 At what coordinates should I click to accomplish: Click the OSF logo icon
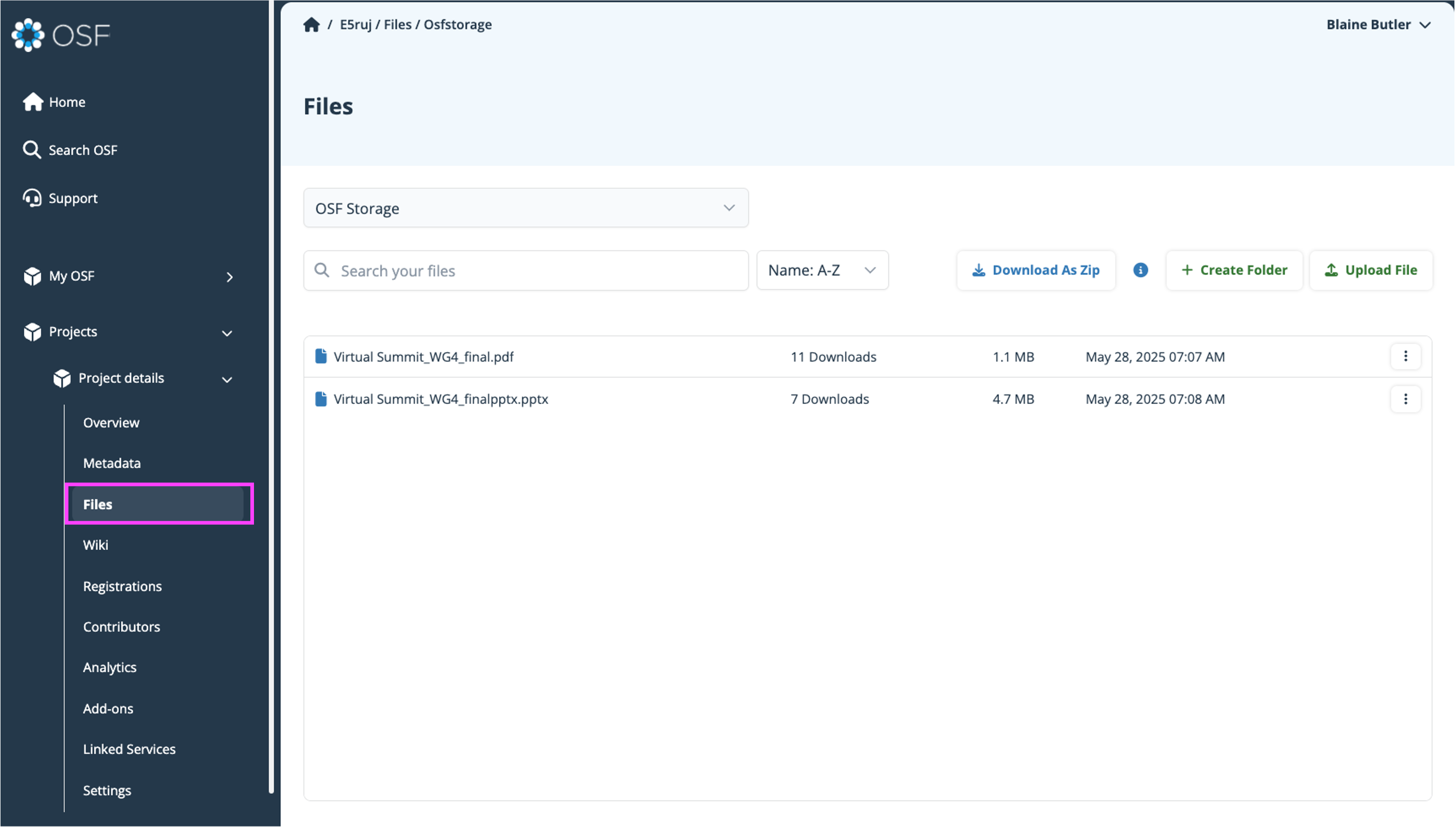pyautogui.click(x=28, y=35)
